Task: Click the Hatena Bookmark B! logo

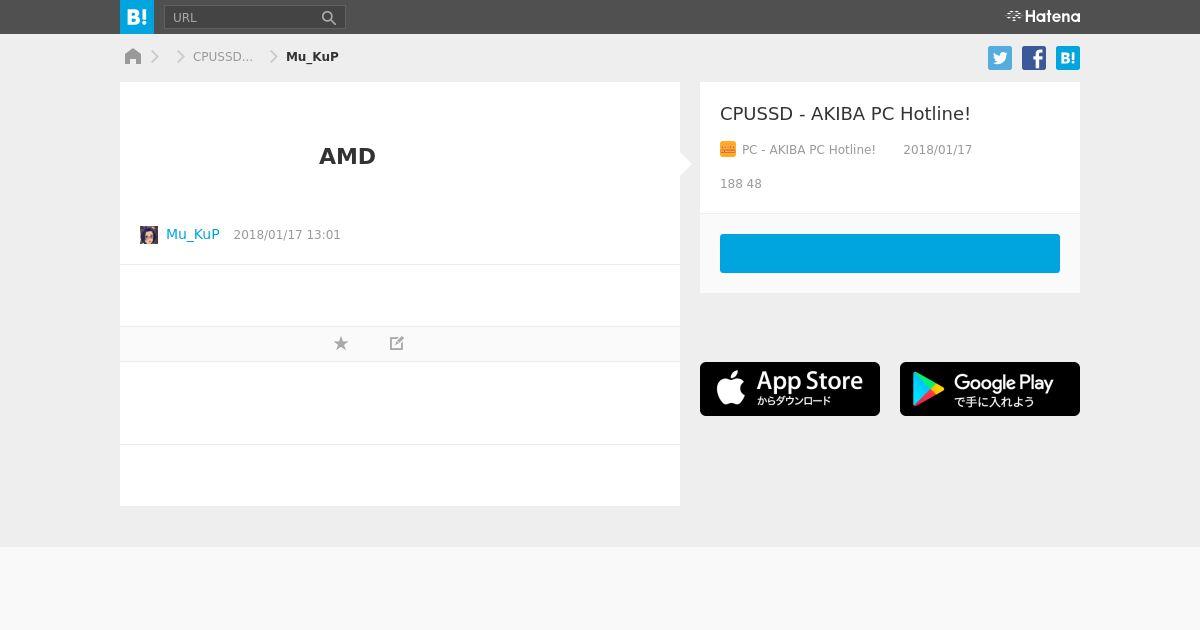Action: 137,17
